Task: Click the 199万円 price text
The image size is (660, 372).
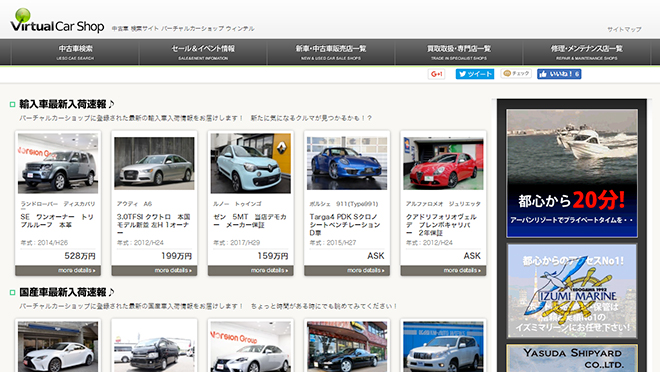Action: coord(177,256)
